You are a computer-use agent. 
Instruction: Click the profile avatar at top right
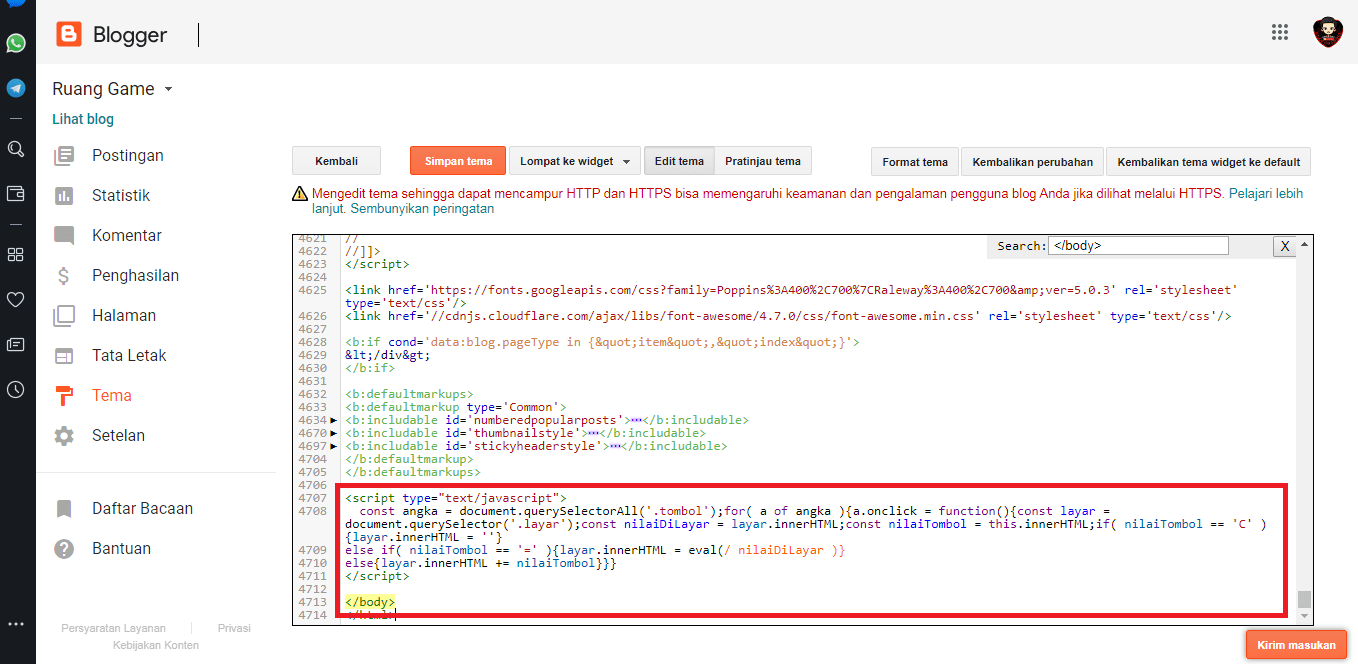point(1328,32)
